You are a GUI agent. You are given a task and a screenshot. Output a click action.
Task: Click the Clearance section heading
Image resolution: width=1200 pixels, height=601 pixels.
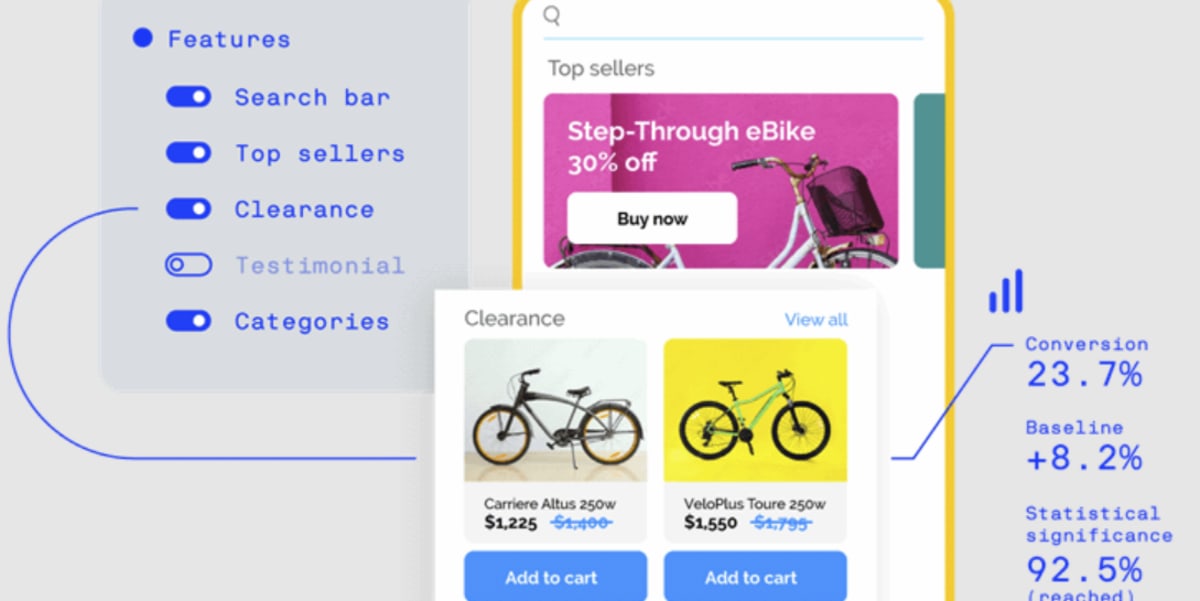point(515,318)
